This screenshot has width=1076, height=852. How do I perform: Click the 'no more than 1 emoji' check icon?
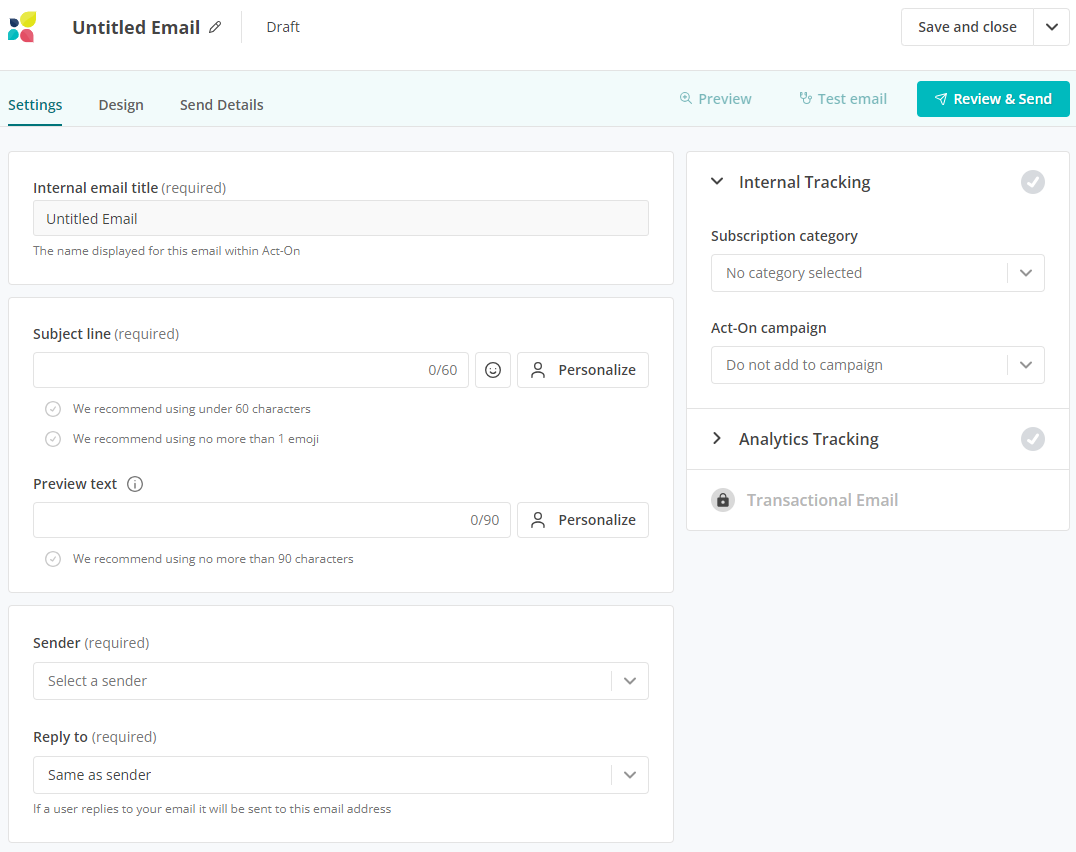pos(53,439)
